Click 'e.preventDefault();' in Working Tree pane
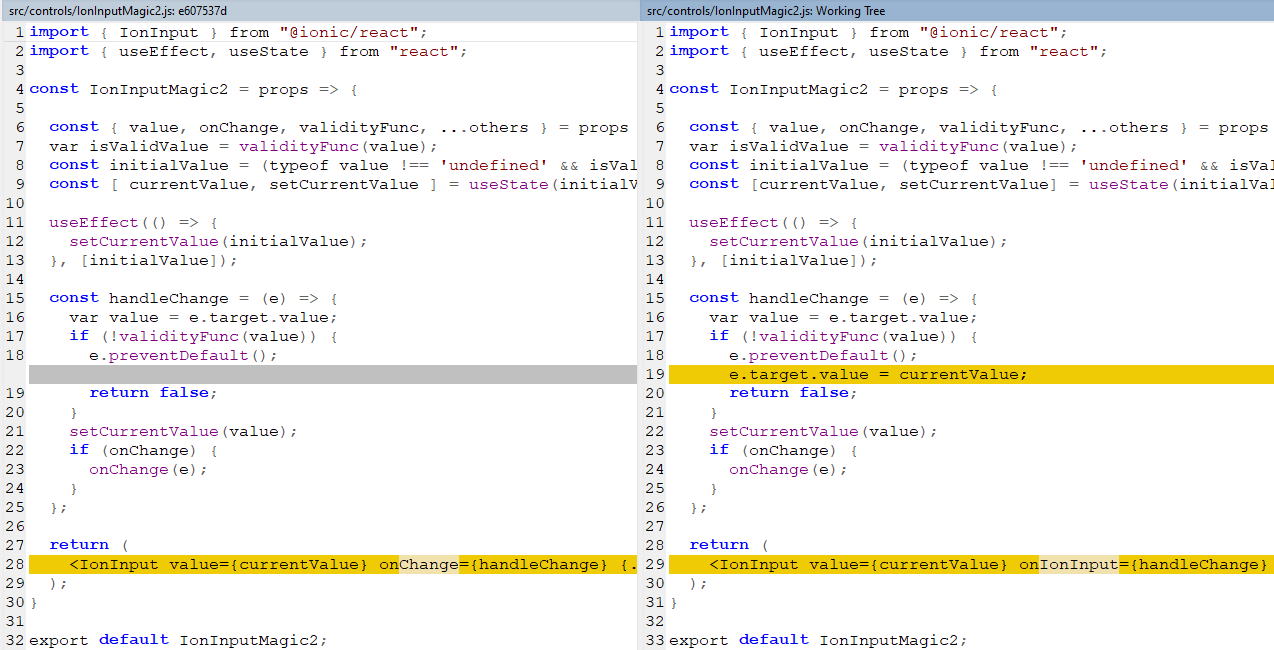This screenshot has height=650, width=1274. (823, 355)
